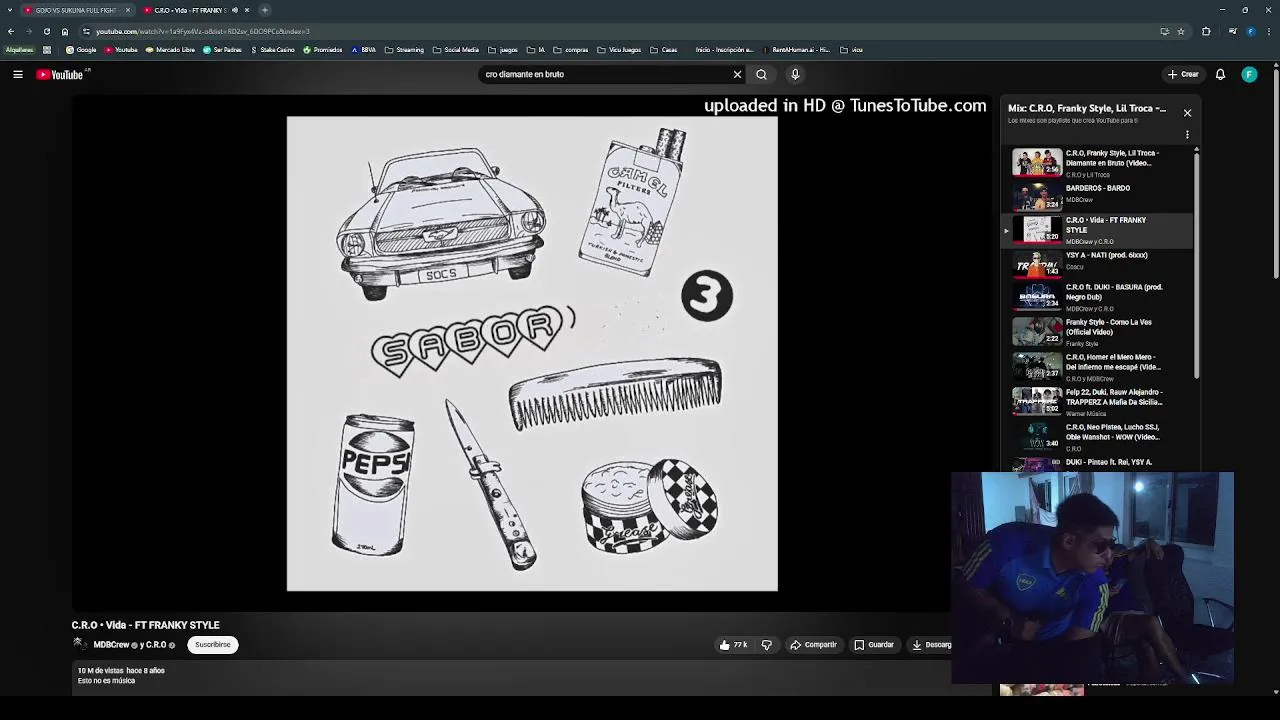This screenshot has width=1280, height=720.
Task: Select 'YSY A - NATI (prod. 6ixxx)' in playlist
Action: tap(1097, 262)
